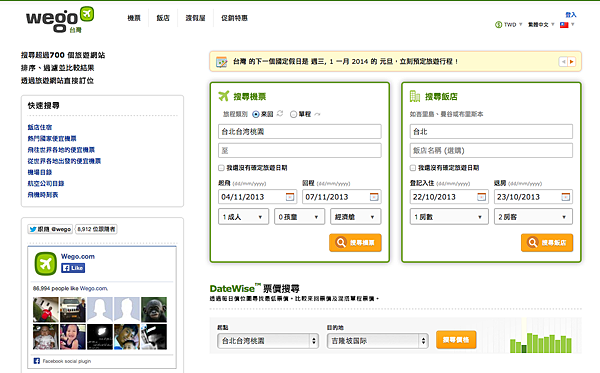This screenshot has height=373, width=600.
Task: Open calendar icon for check-out date
Action: (x=565, y=197)
